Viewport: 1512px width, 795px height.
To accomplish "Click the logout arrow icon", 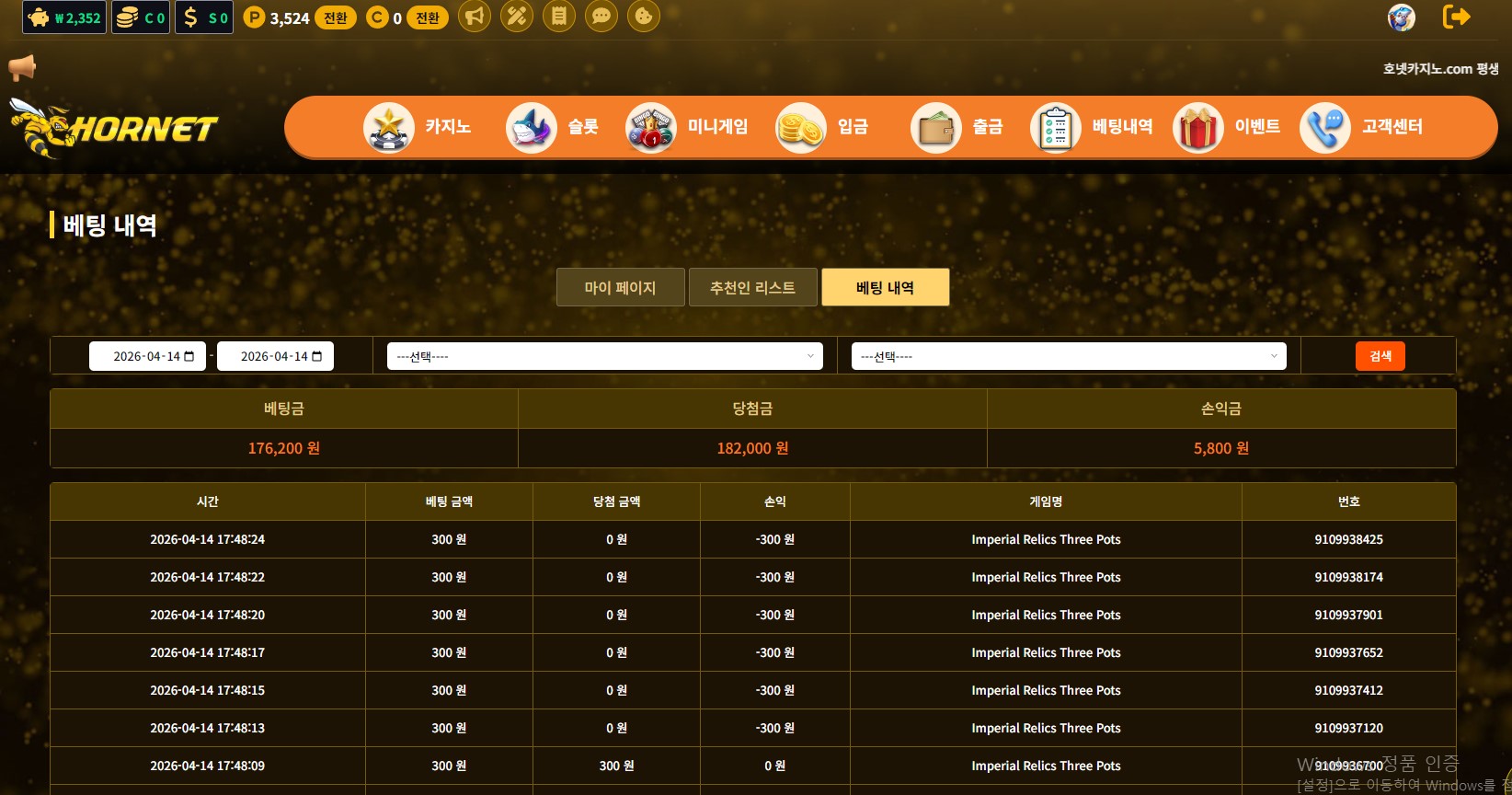I will 1456,17.
